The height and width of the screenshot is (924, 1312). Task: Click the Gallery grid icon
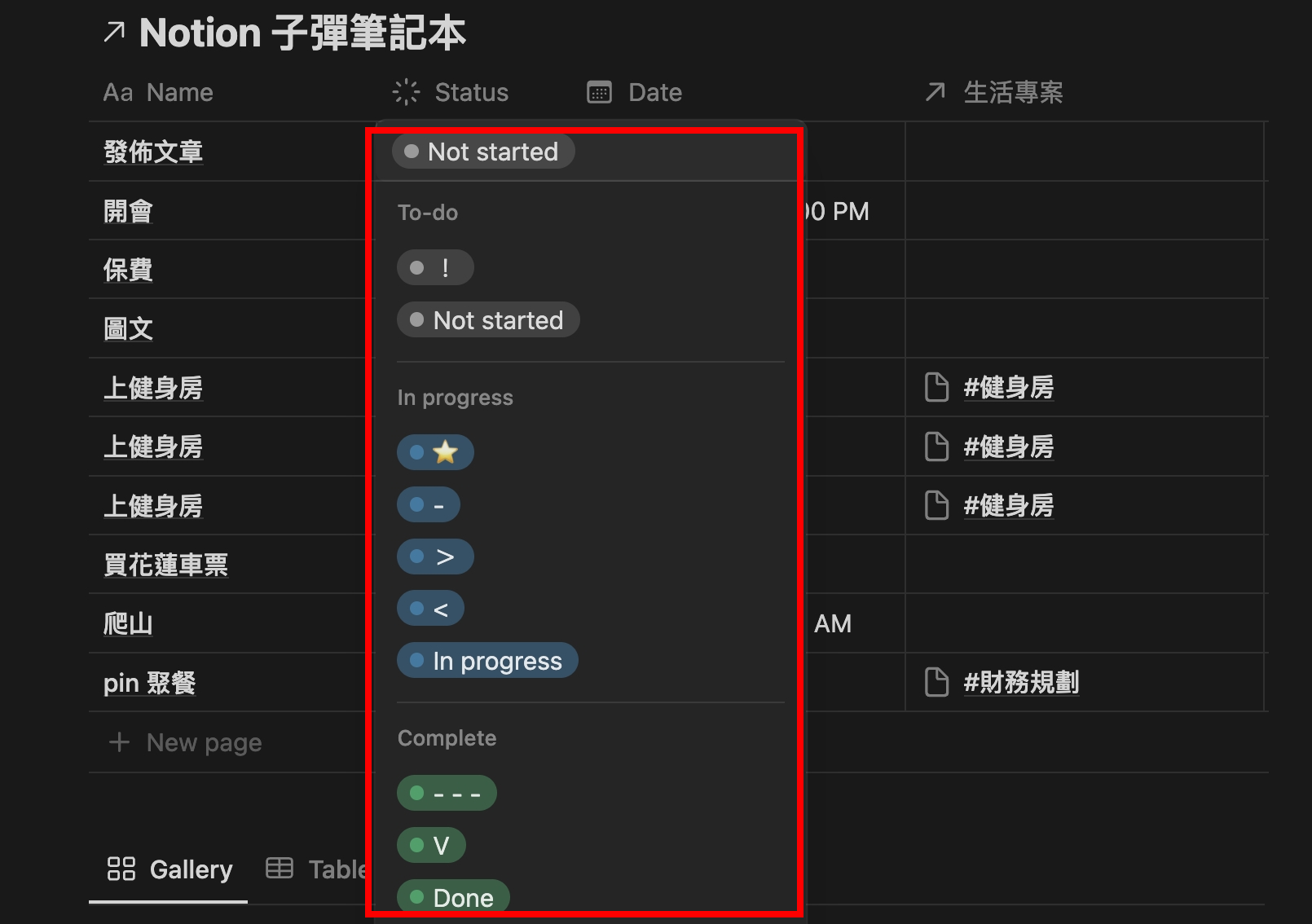121,869
